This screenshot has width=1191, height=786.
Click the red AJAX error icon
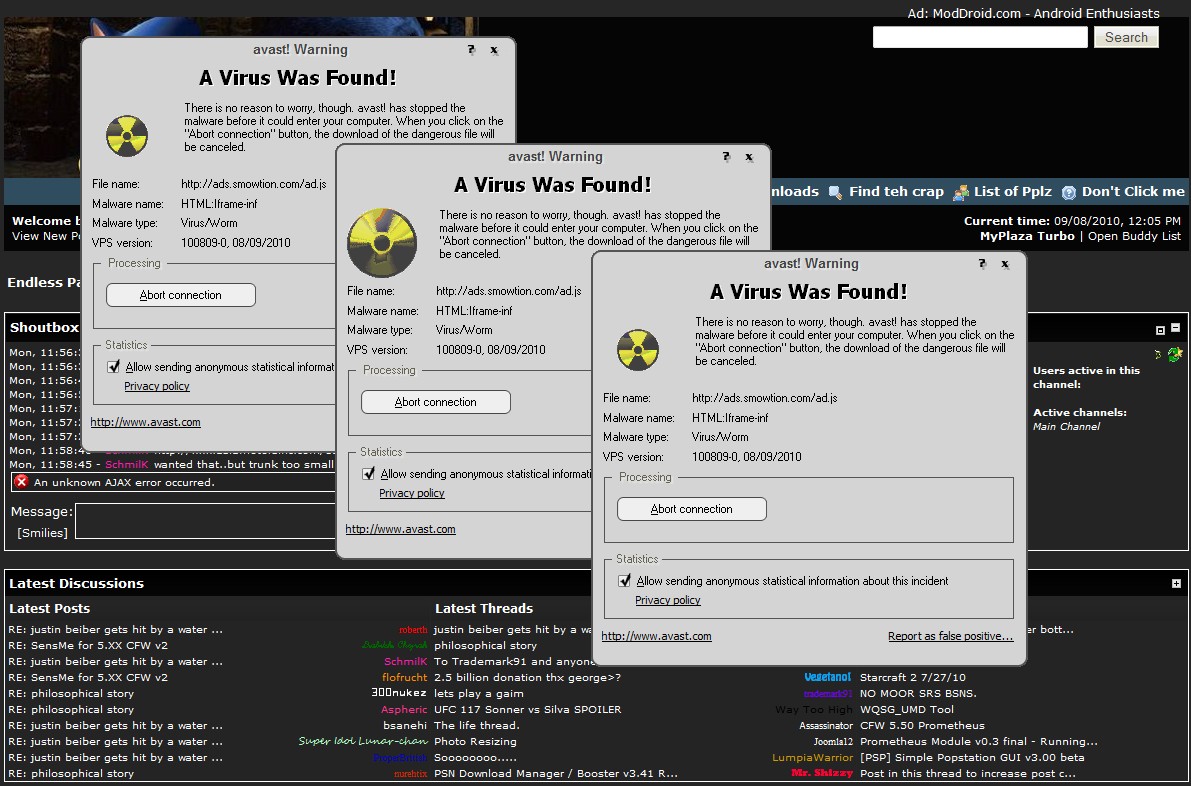21,482
